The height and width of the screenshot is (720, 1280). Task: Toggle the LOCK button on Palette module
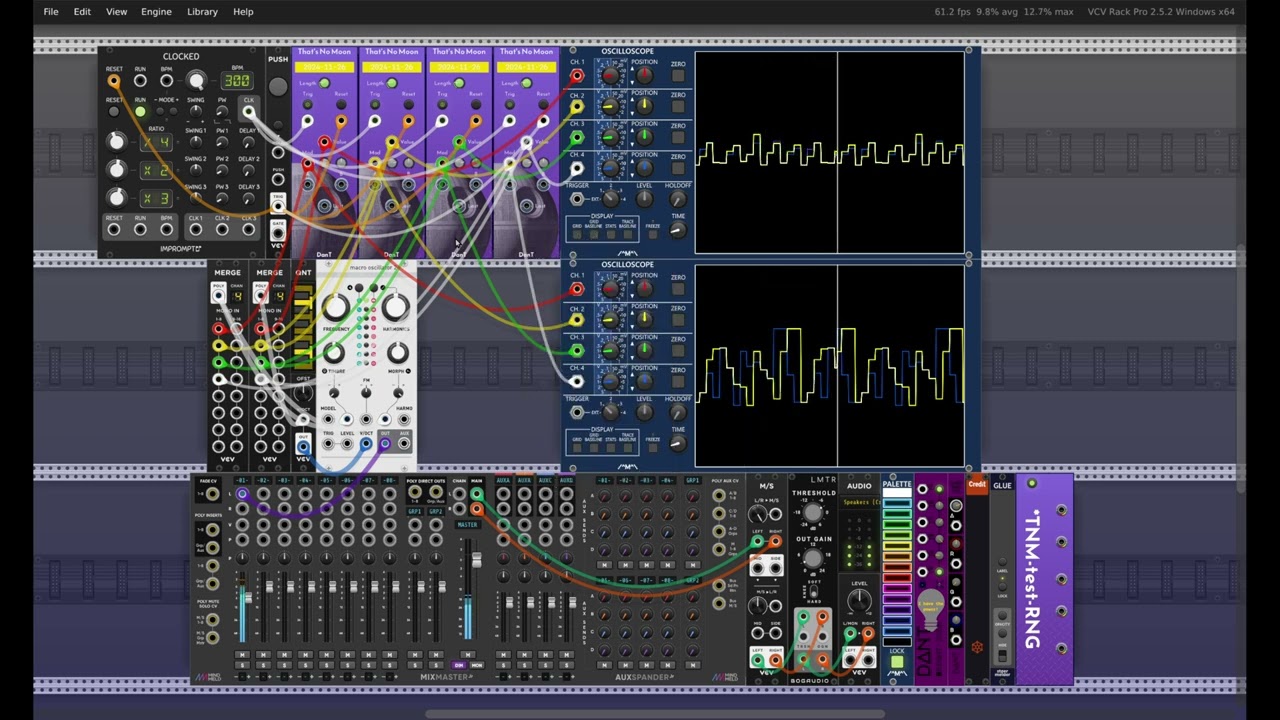[x=897, y=662]
